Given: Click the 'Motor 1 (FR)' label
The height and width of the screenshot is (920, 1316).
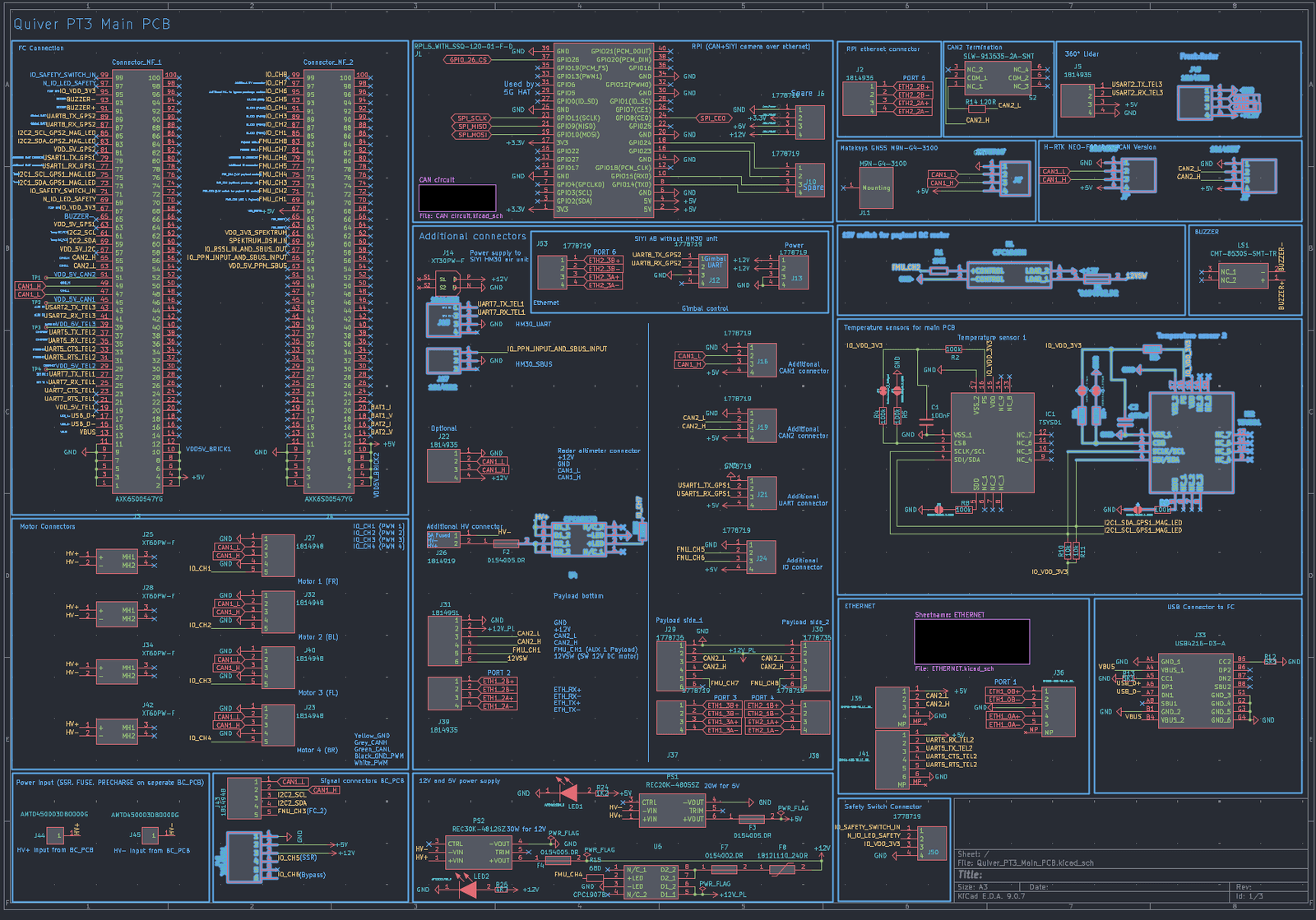Looking at the screenshot, I should coord(317,582).
